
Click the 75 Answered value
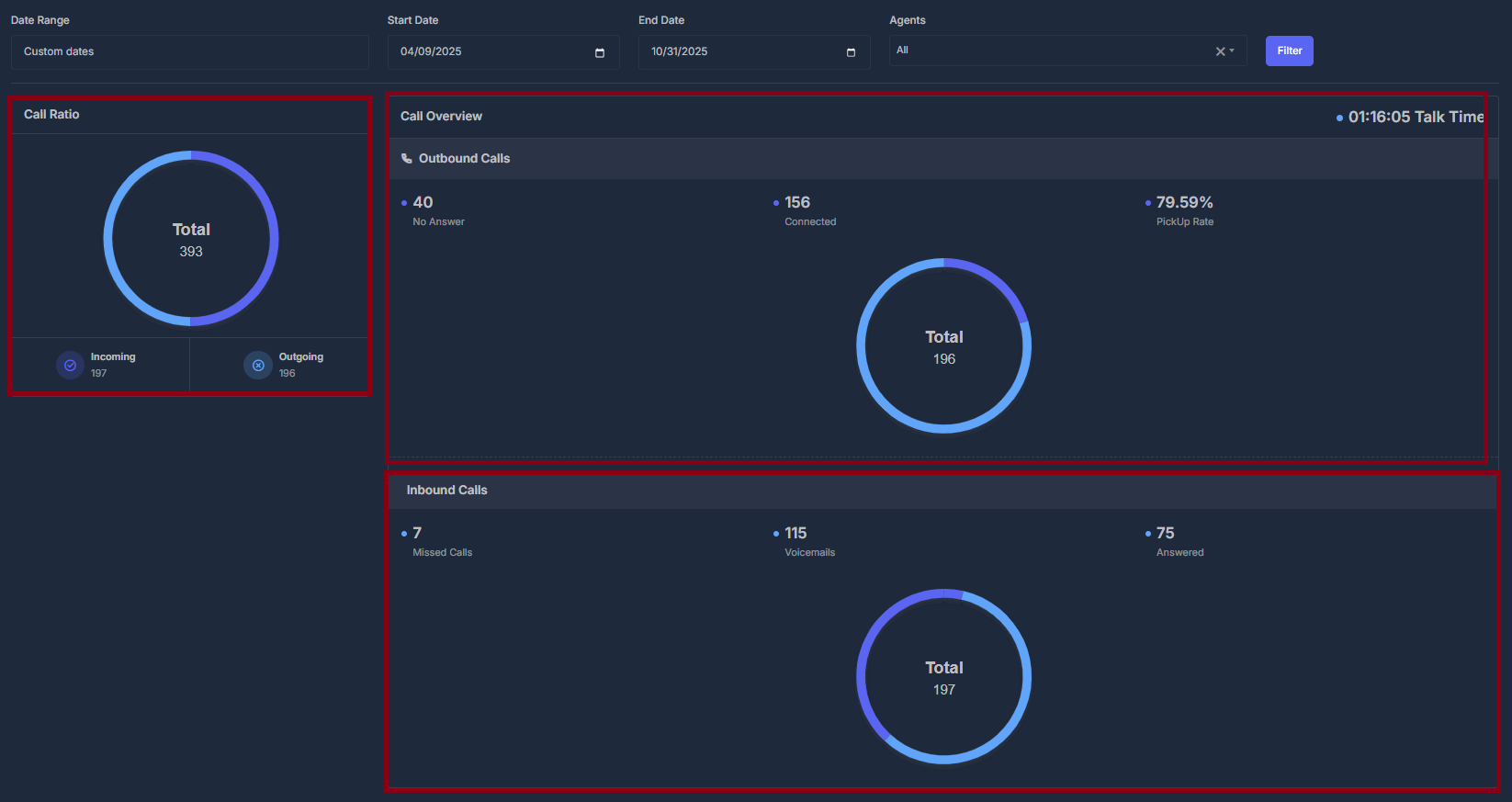click(x=1165, y=533)
